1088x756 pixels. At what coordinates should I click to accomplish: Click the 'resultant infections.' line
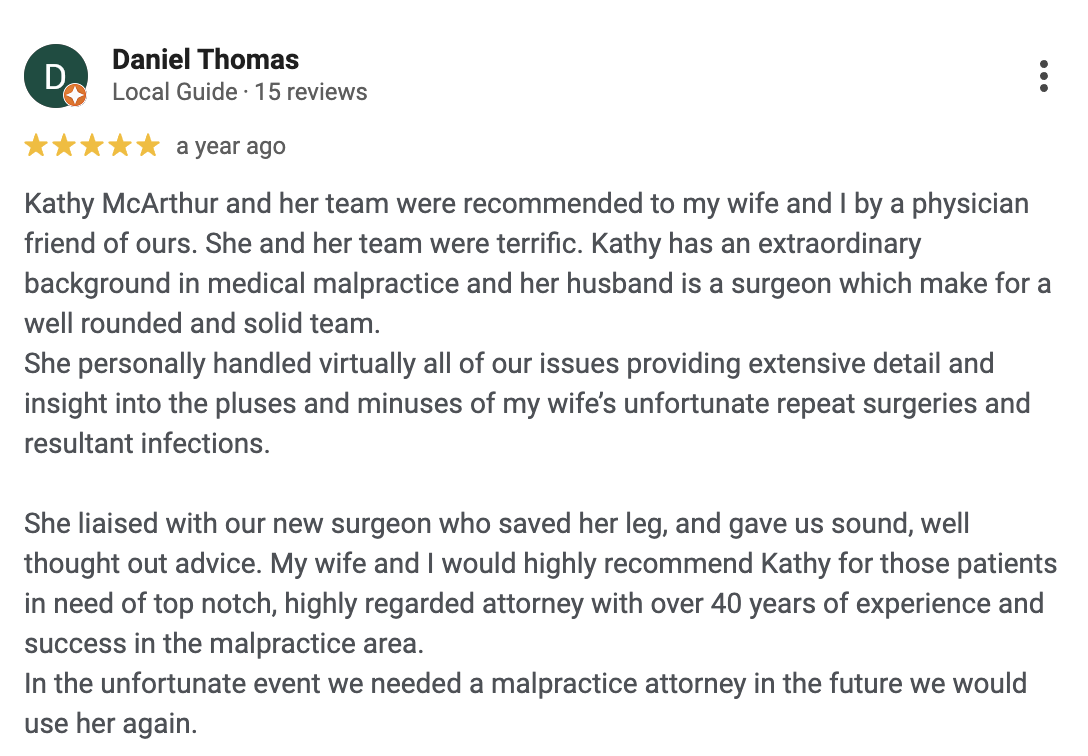(x=147, y=443)
